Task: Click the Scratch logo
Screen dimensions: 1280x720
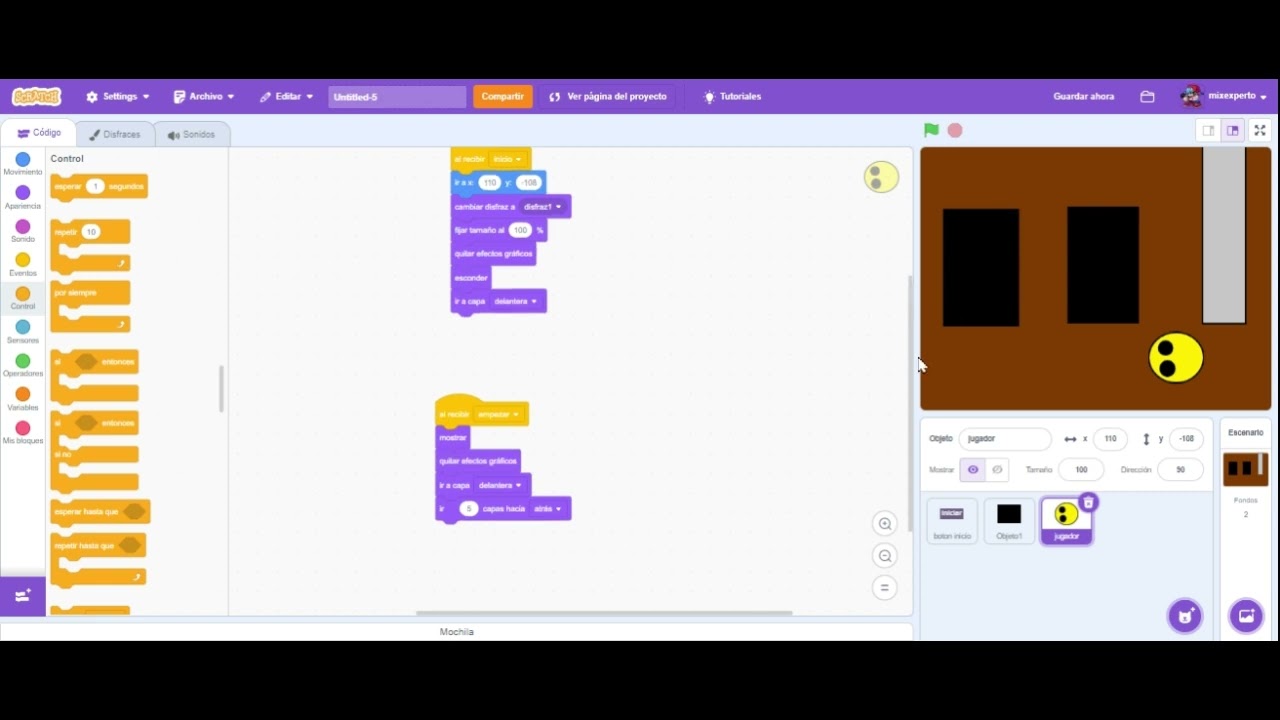Action: pos(37,97)
